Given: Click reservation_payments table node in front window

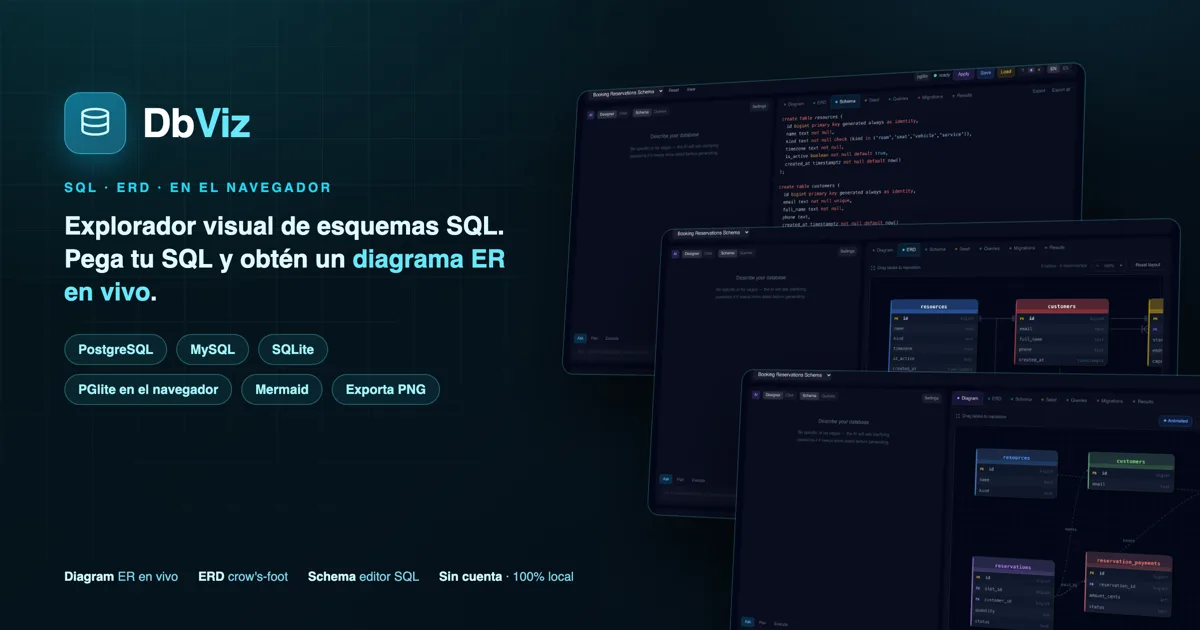Looking at the screenshot, I should pos(1128,585).
